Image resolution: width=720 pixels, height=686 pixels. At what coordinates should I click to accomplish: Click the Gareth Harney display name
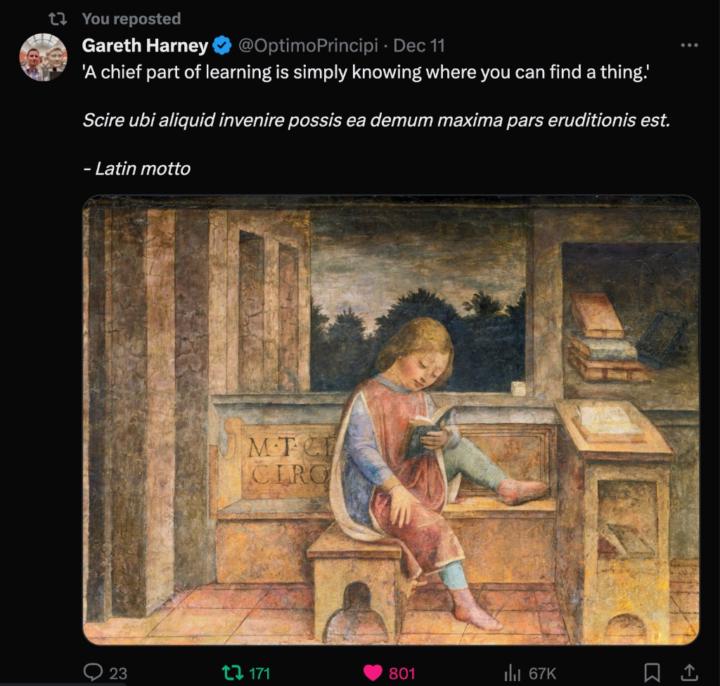[x=144, y=46]
